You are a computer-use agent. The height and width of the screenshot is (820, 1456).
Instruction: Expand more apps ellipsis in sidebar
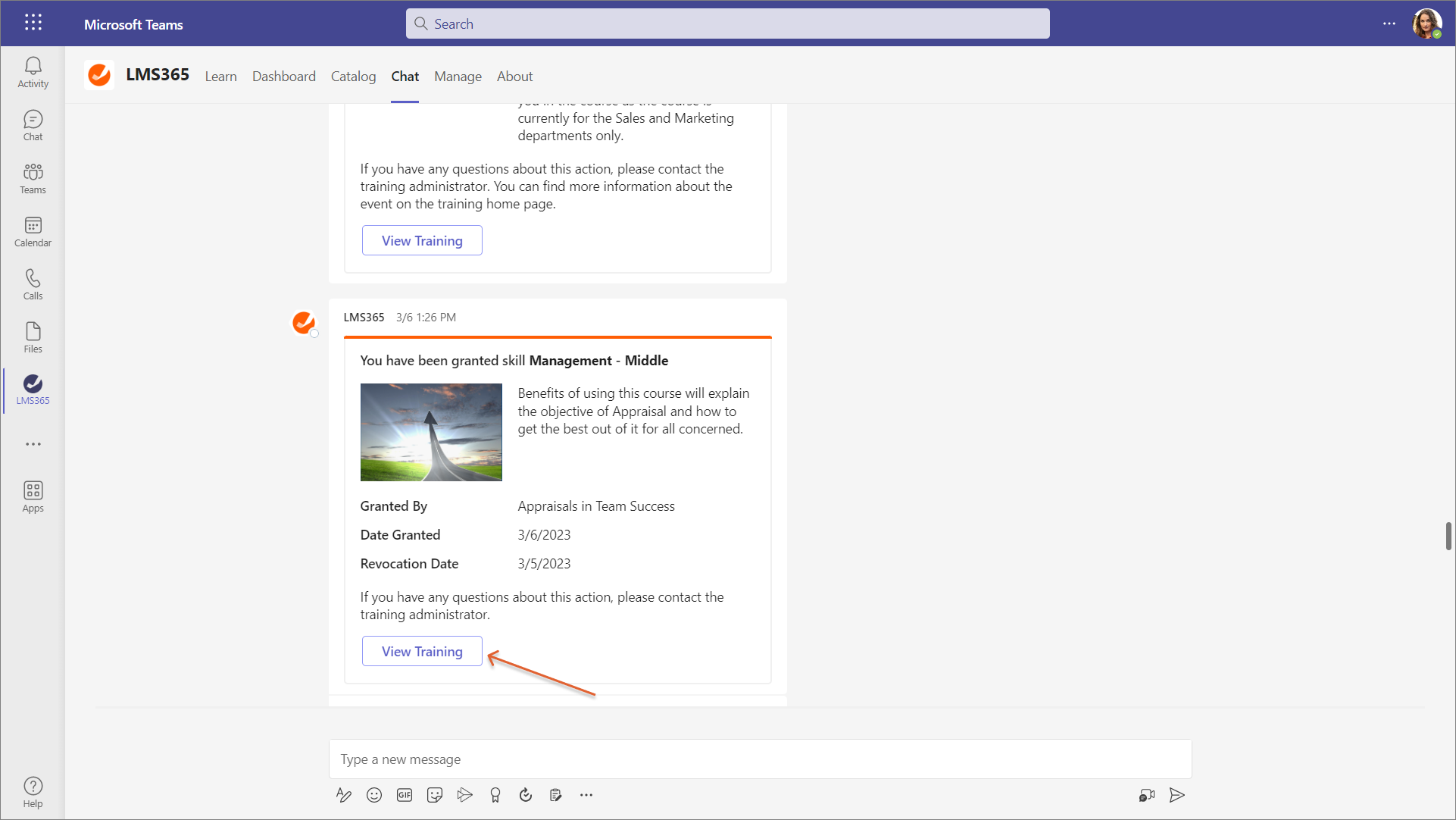click(x=33, y=444)
